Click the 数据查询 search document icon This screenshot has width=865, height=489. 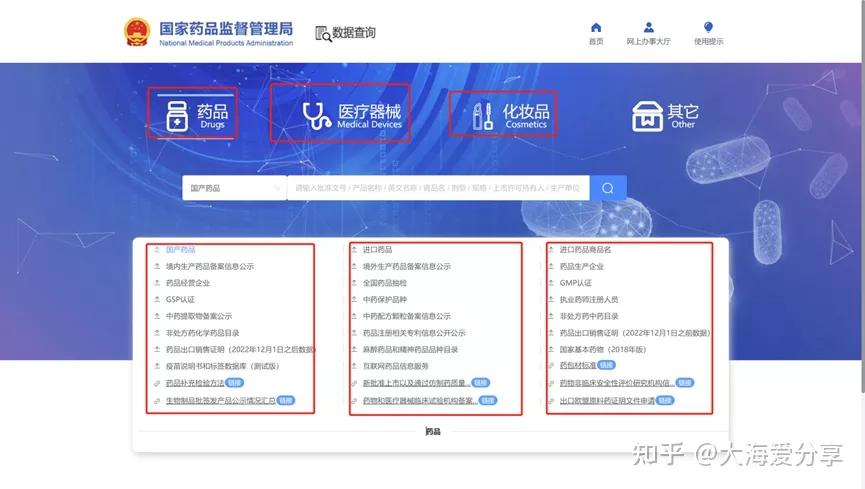point(323,34)
